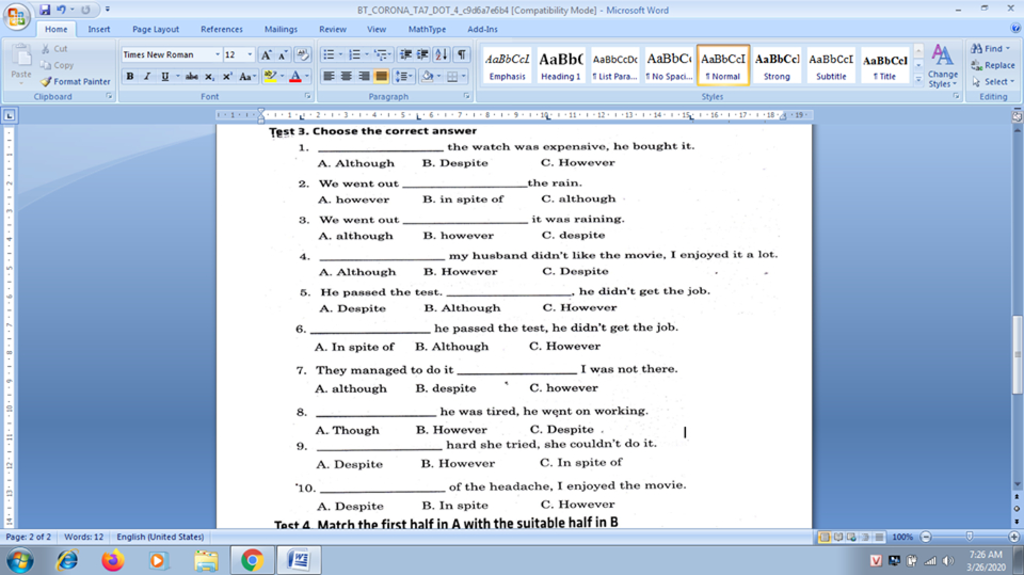Open Font dialog launcher

point(308,96)
